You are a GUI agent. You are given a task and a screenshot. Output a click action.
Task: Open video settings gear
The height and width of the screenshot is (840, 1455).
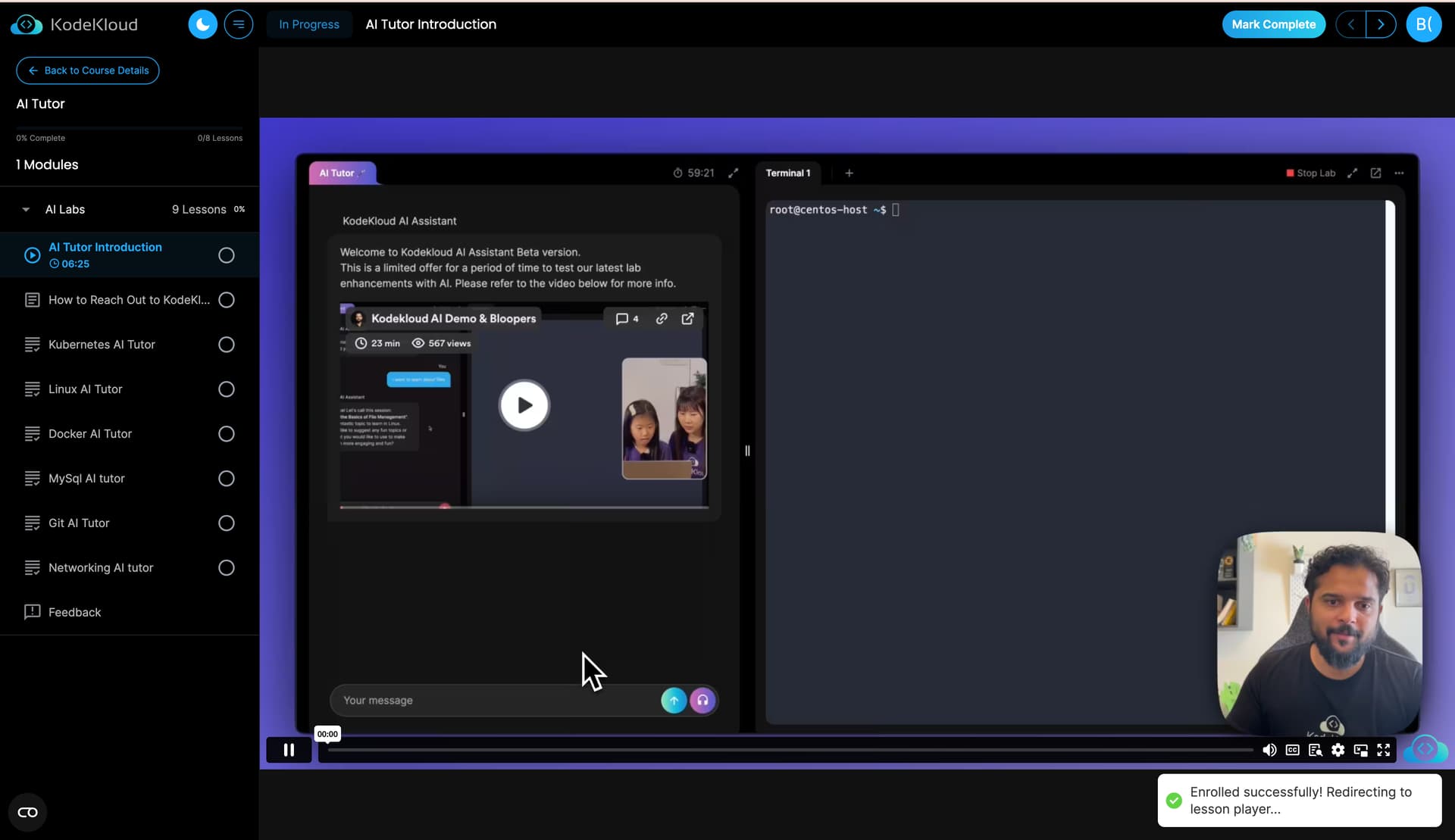click(x=1338, y=750)
